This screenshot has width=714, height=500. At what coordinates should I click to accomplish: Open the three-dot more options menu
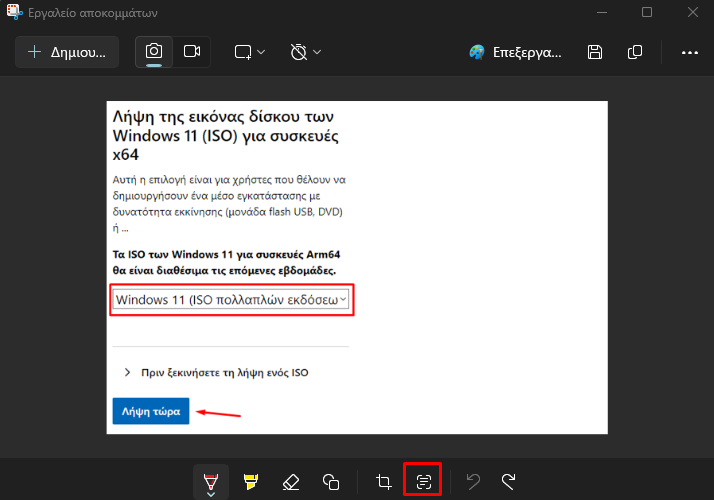[x=689, y=53]
